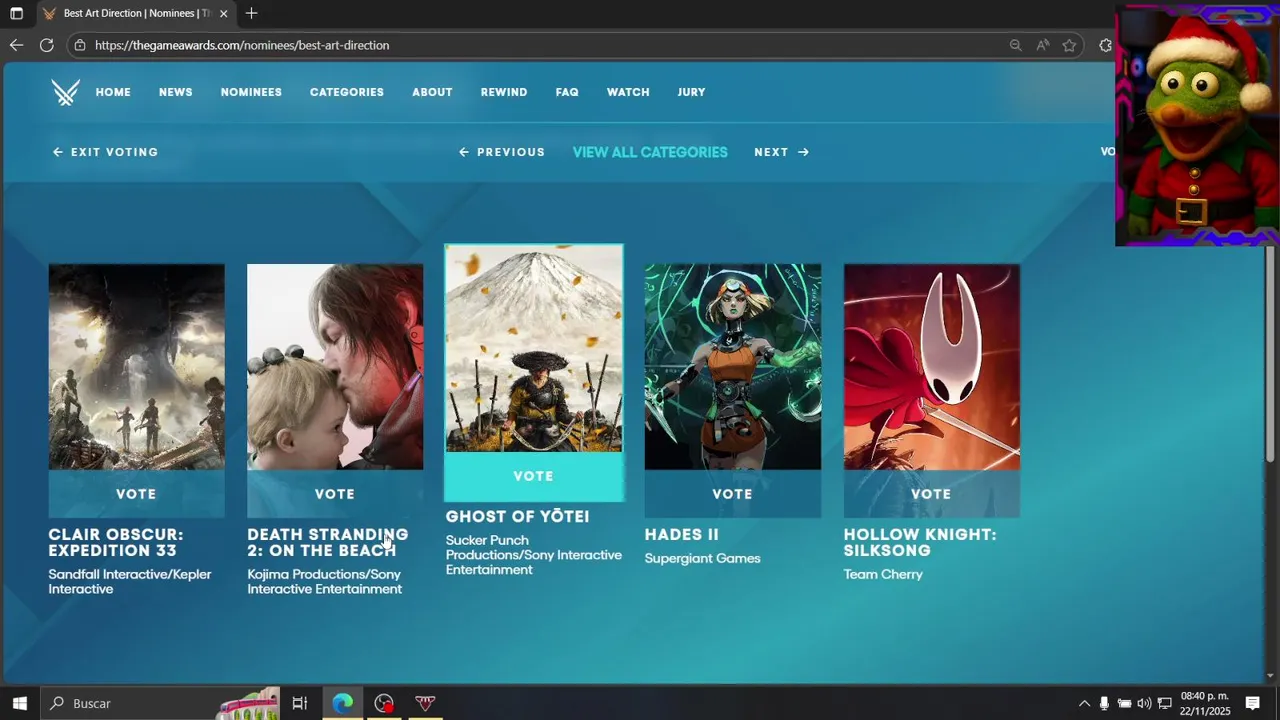Viewport: 1280px width, 720px height.
Task: Open the recording app taskbar icon
Action: (384, 703)
